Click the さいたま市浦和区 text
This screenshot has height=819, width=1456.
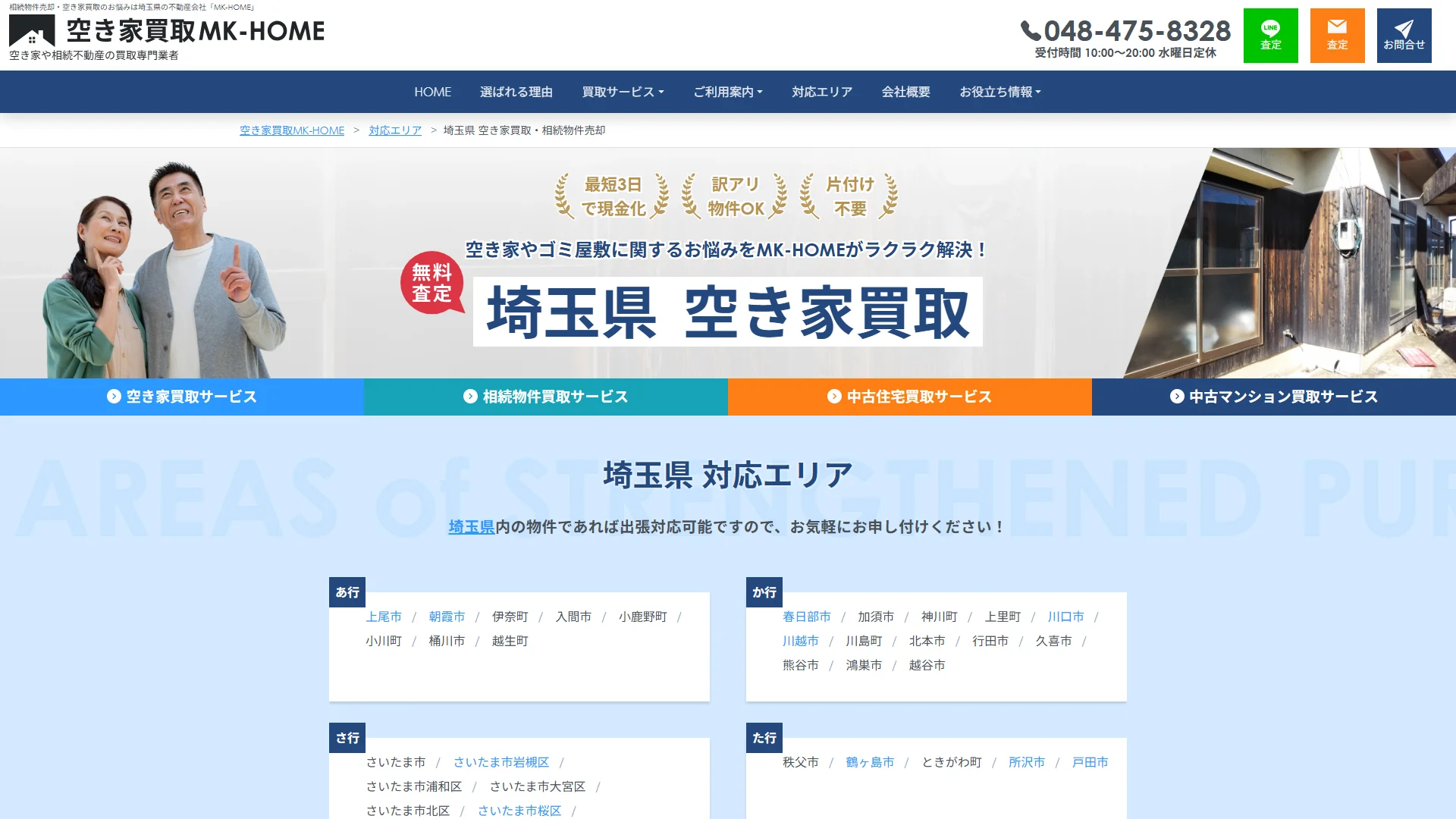[414, 786]
